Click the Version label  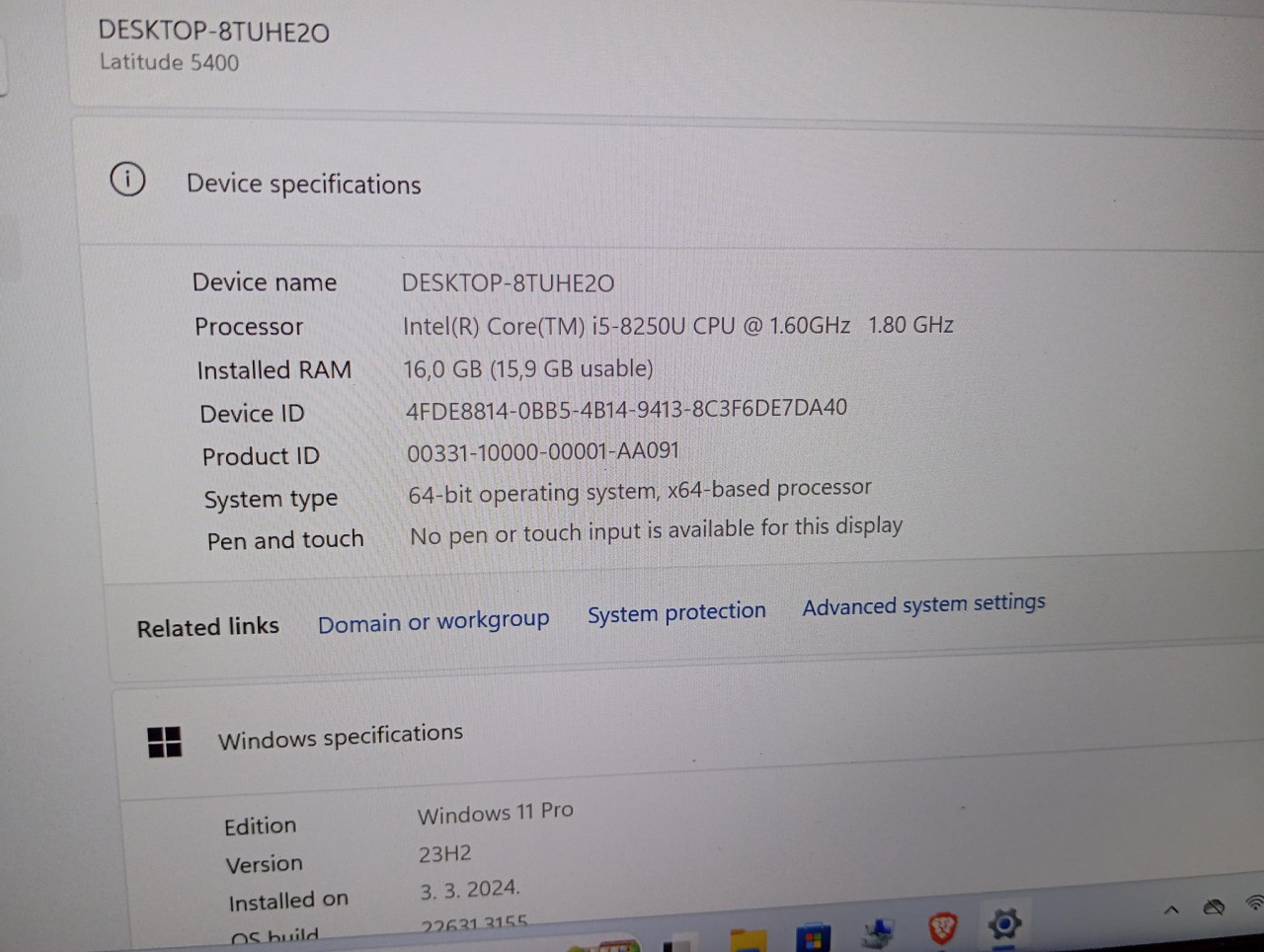[x=264, y=864]
